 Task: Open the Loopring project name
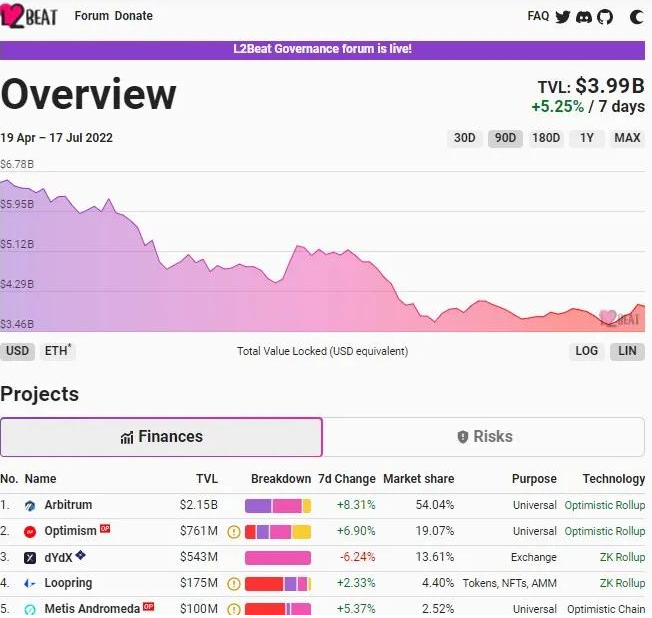(x=68, y=583)
